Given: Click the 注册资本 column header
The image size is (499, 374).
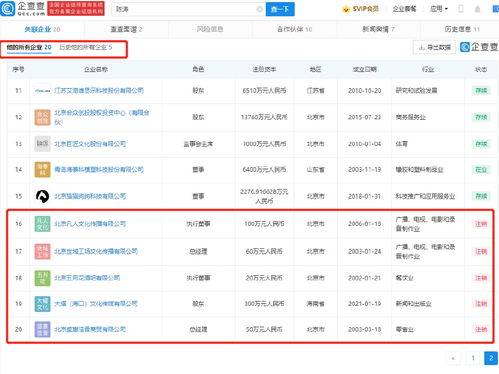Looking at the screenshot, I should coord(264,69).
